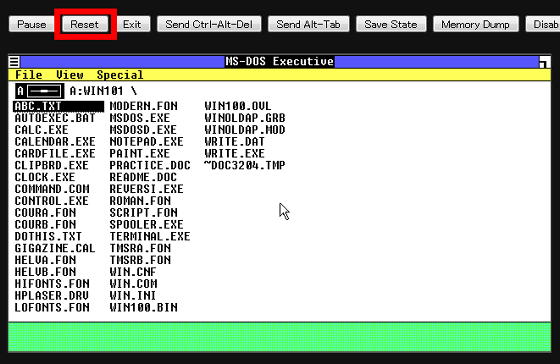Screen dimensions: 560x364
Task: Click the A:WIN101 \ path label
Action: point(103,91)
